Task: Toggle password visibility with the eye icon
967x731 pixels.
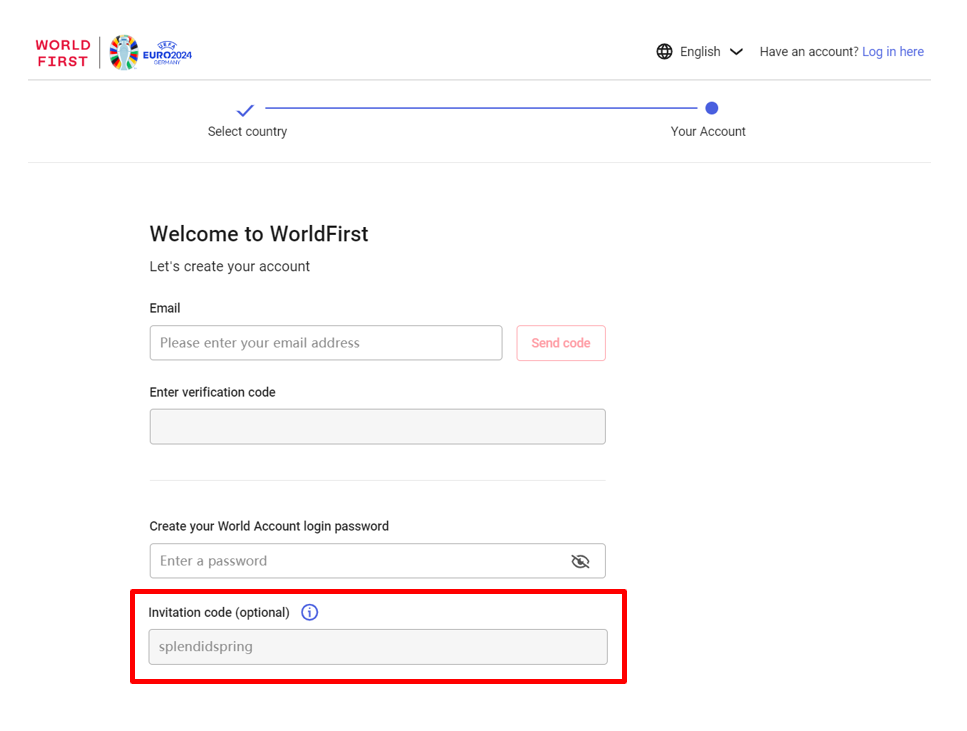Action: [x=580, y=561]
